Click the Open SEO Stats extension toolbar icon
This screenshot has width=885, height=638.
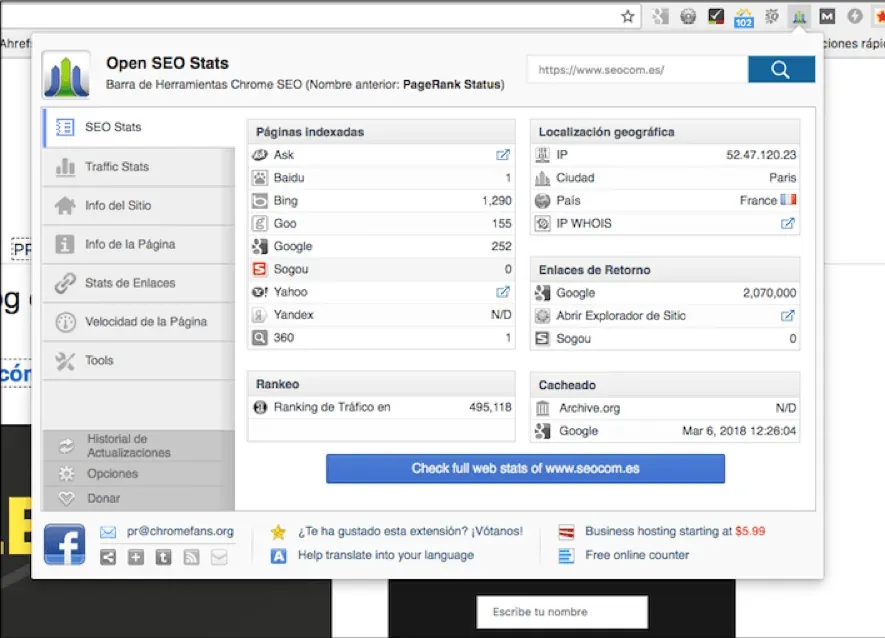[799, 17]
